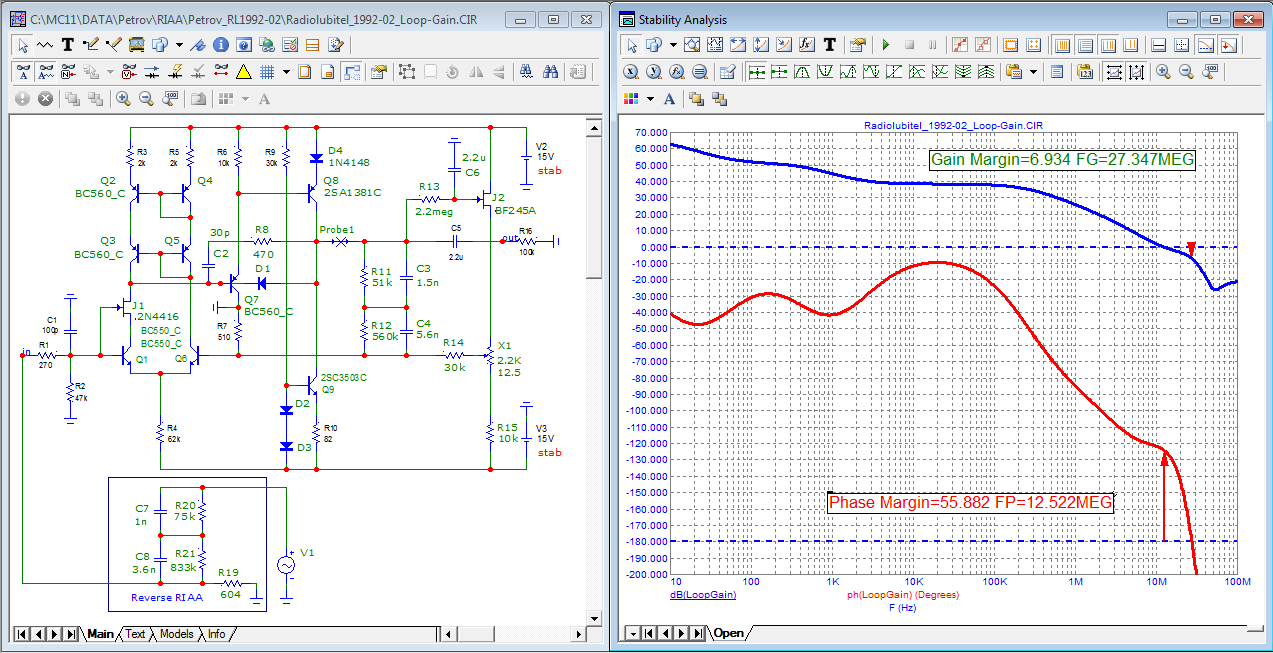
Task: Switch to the Models tab
Action: point(176,634)
